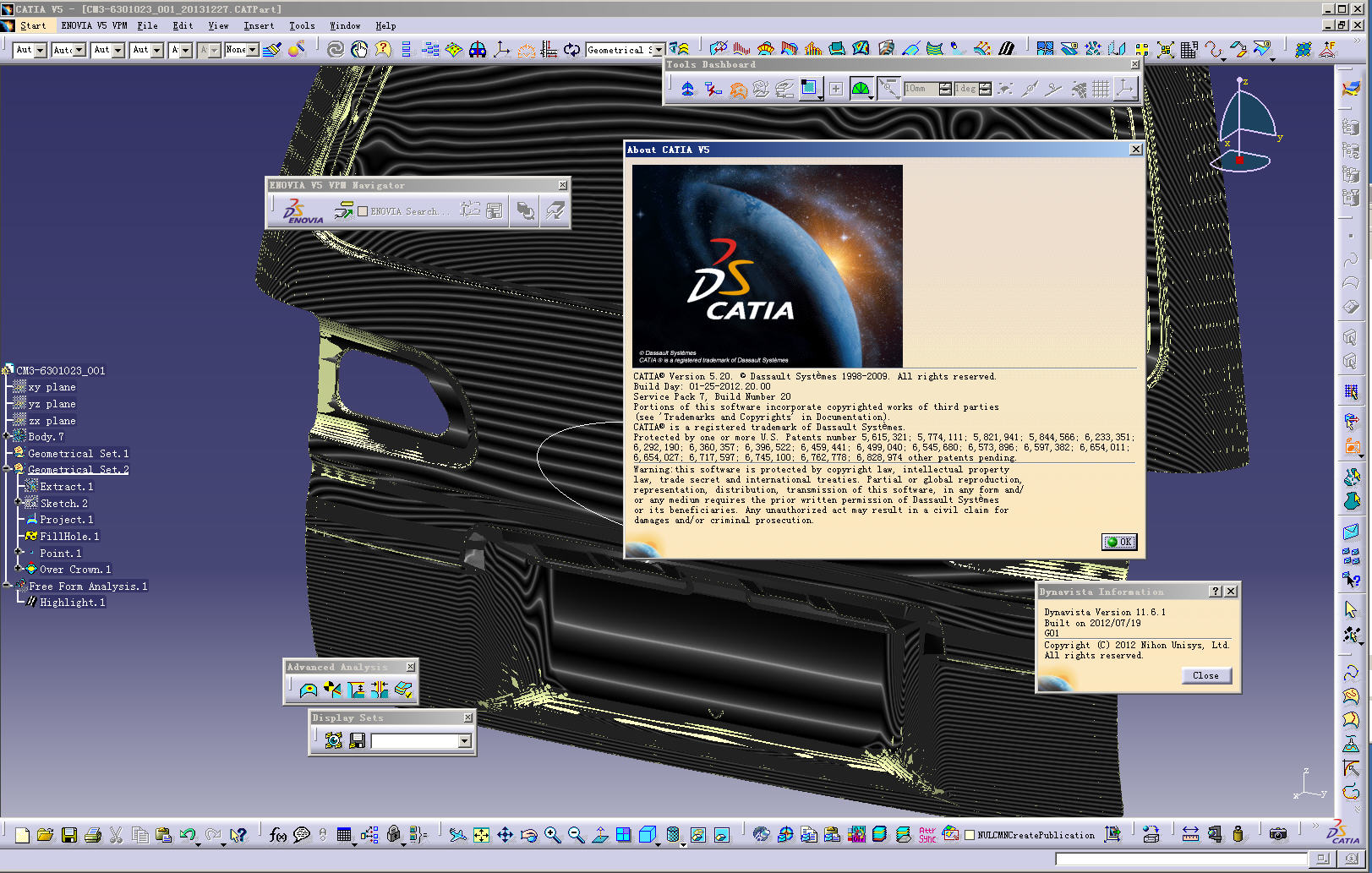
Task: Select the Pan arrows tool
Action: click(x=505, y=835)
